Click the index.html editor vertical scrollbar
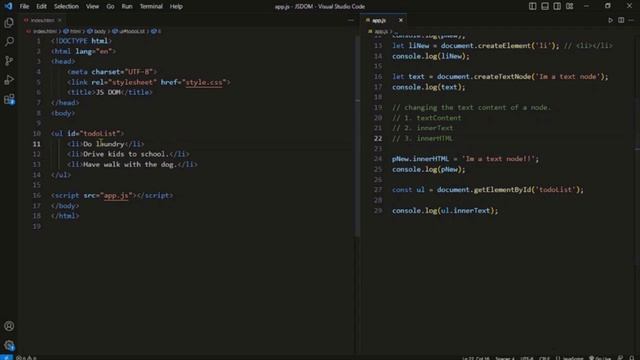The image size is (640, 360). (357, 135)
